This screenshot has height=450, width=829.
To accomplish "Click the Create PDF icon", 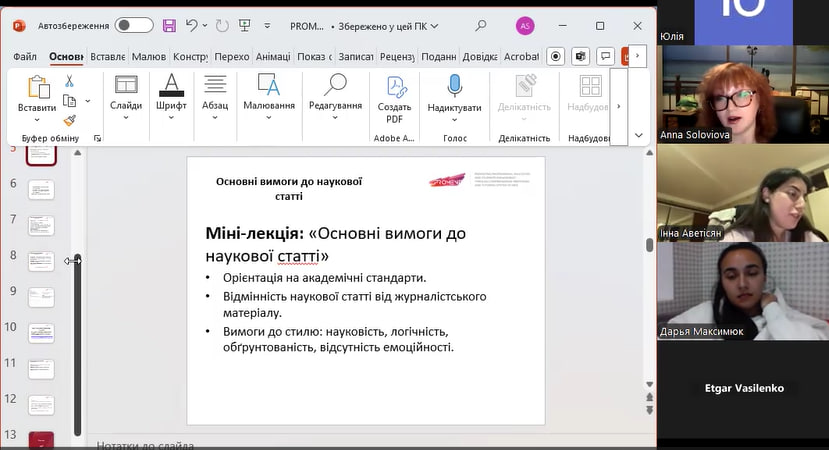I will tap(394, 87).
